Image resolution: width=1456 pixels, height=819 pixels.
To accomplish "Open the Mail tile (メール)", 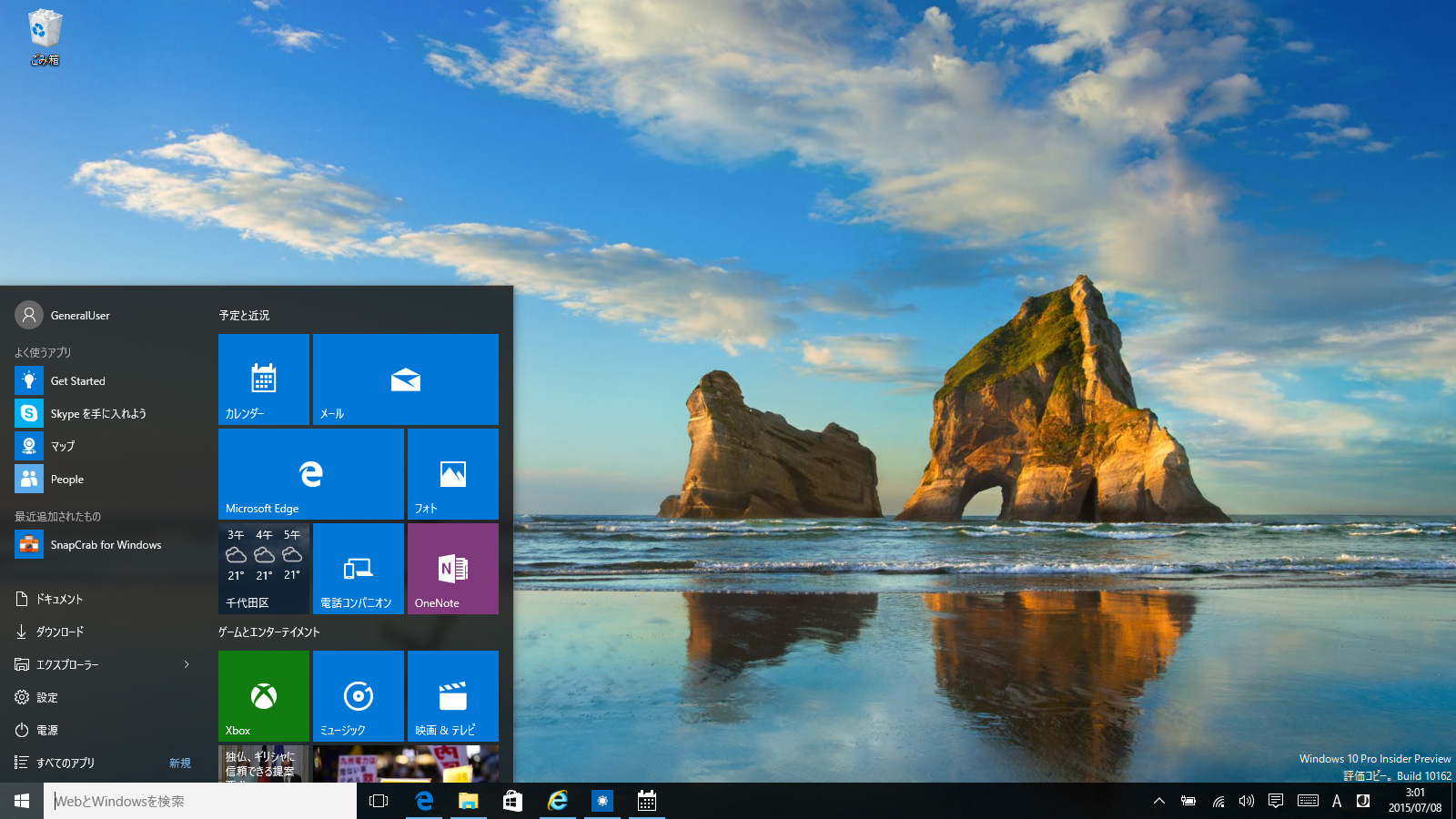I will coord(405,379).
